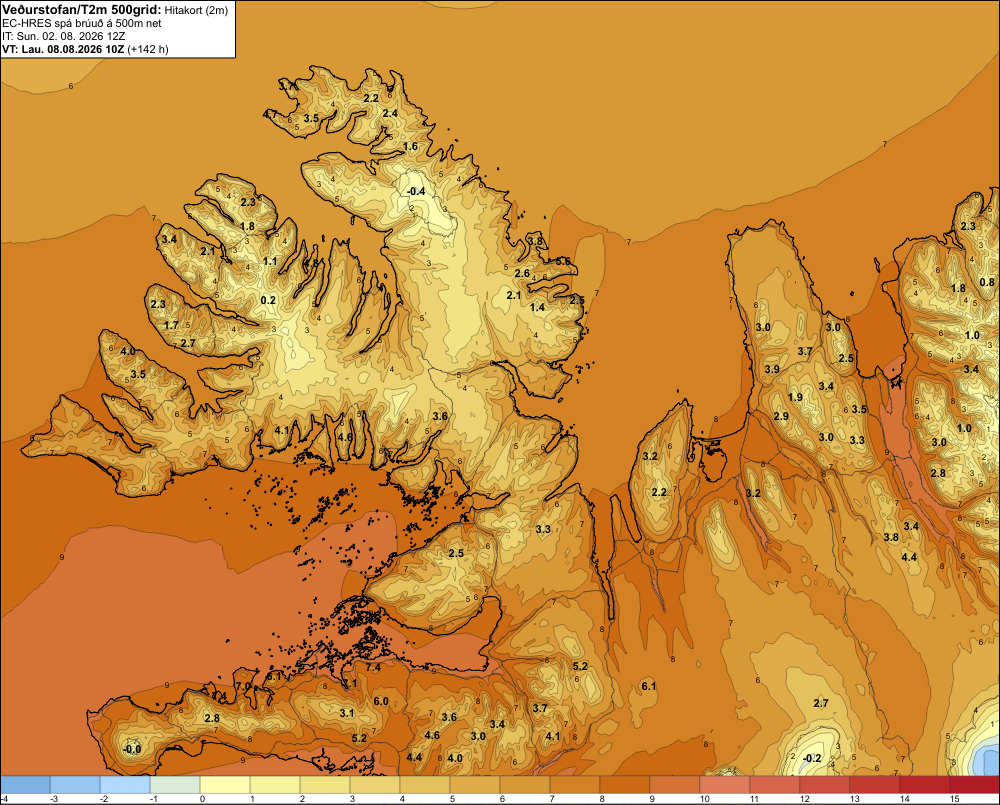Click the legend swatch between 14 and 15

point(925,785)
